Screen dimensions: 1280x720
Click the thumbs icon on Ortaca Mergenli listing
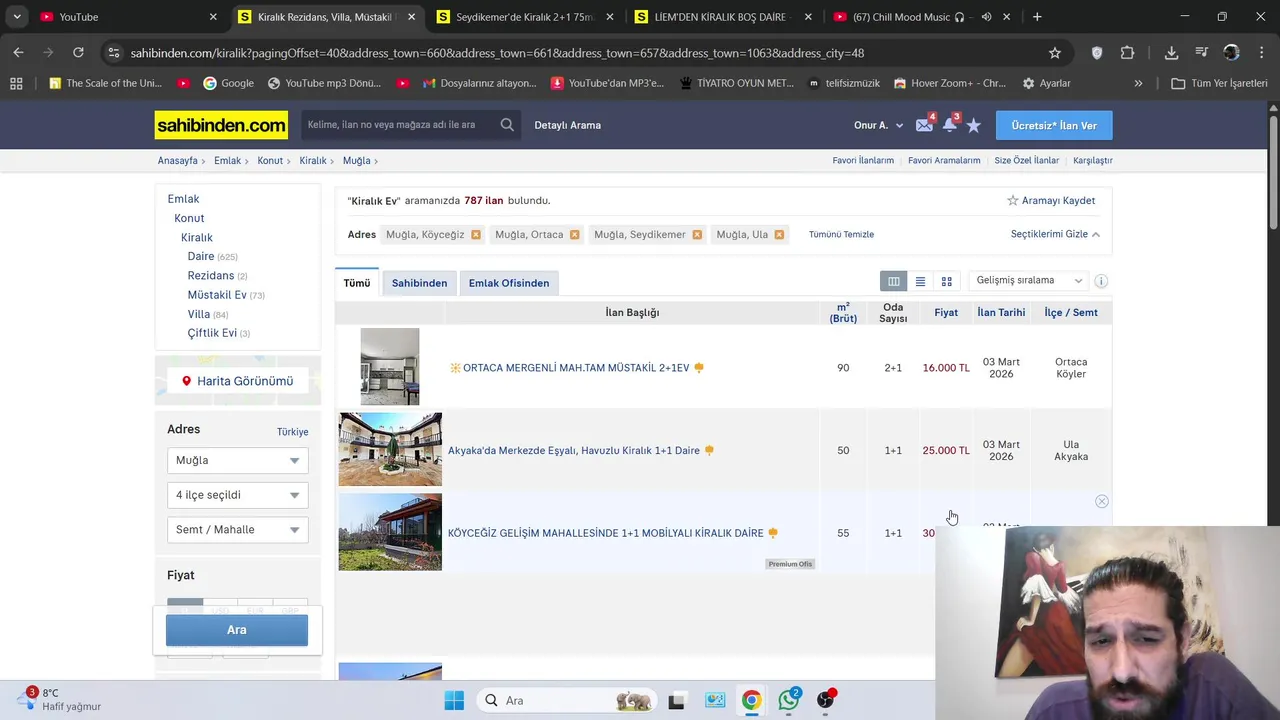point(699,368)
